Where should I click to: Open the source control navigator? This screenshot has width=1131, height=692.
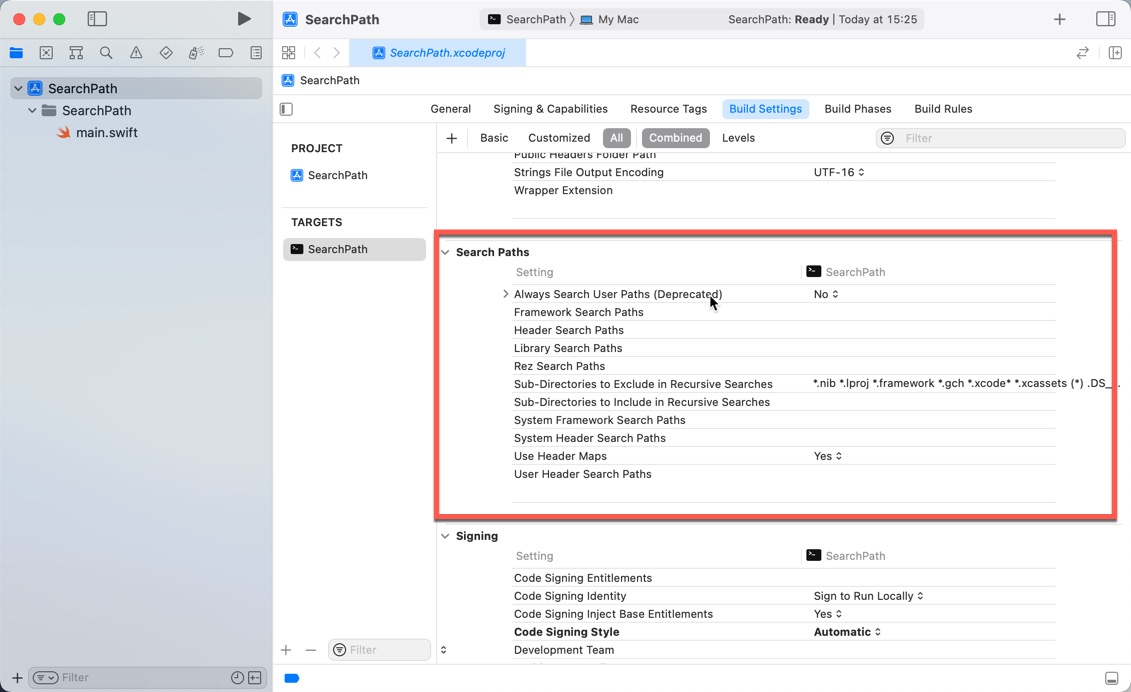tap(46, 53)
